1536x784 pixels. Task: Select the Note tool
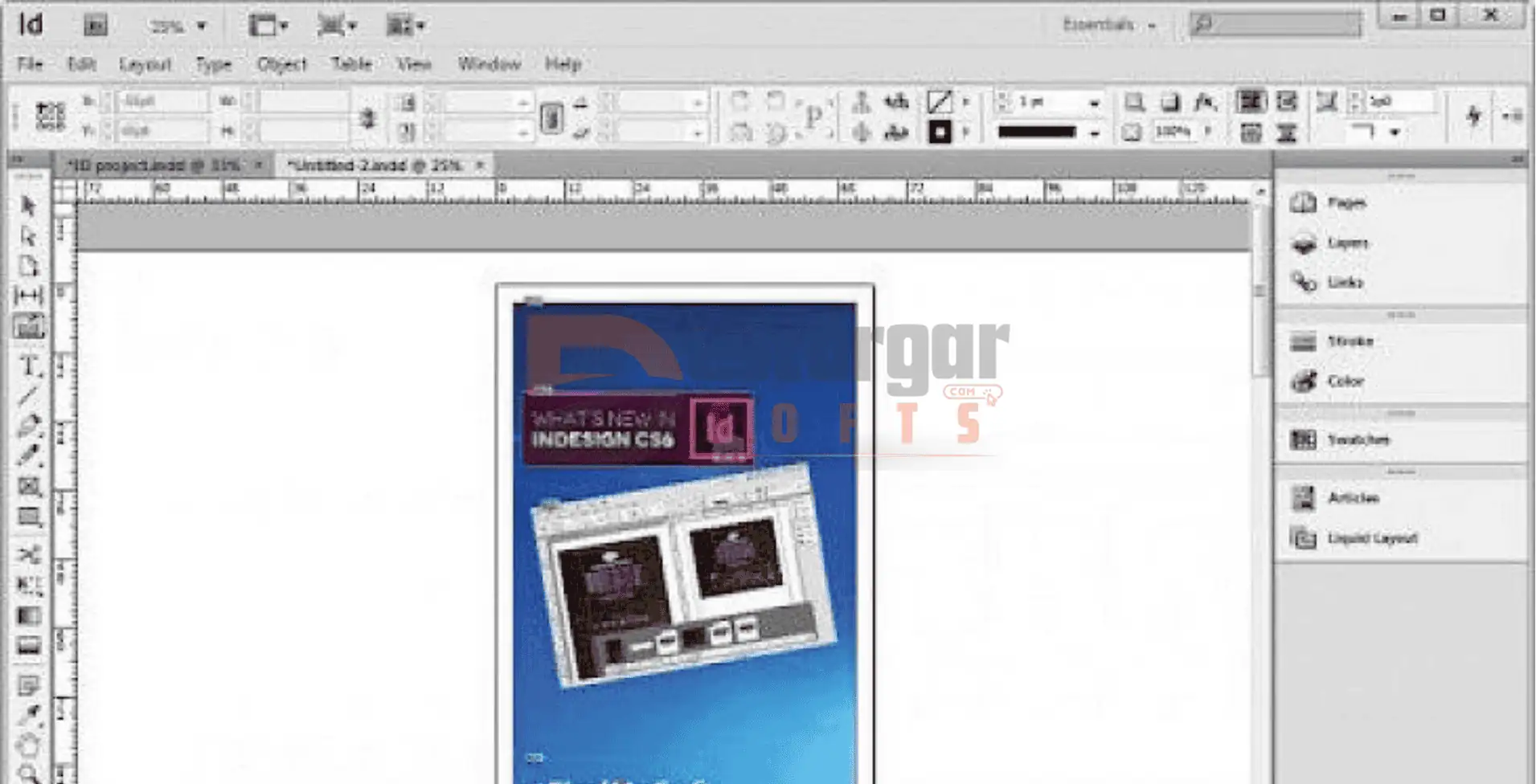[x=29, y=685]
